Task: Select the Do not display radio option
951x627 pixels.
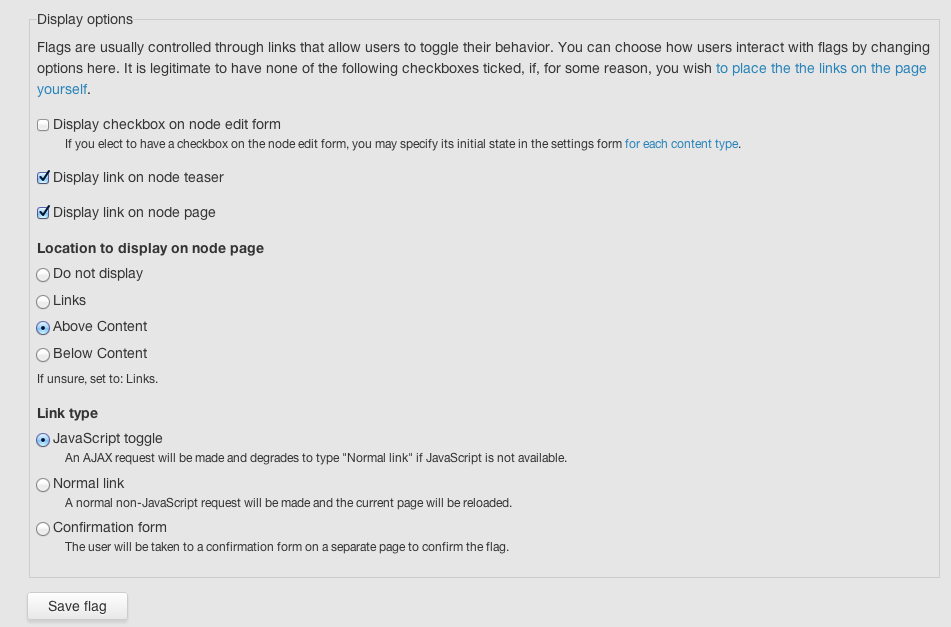Action: point(43,275)
